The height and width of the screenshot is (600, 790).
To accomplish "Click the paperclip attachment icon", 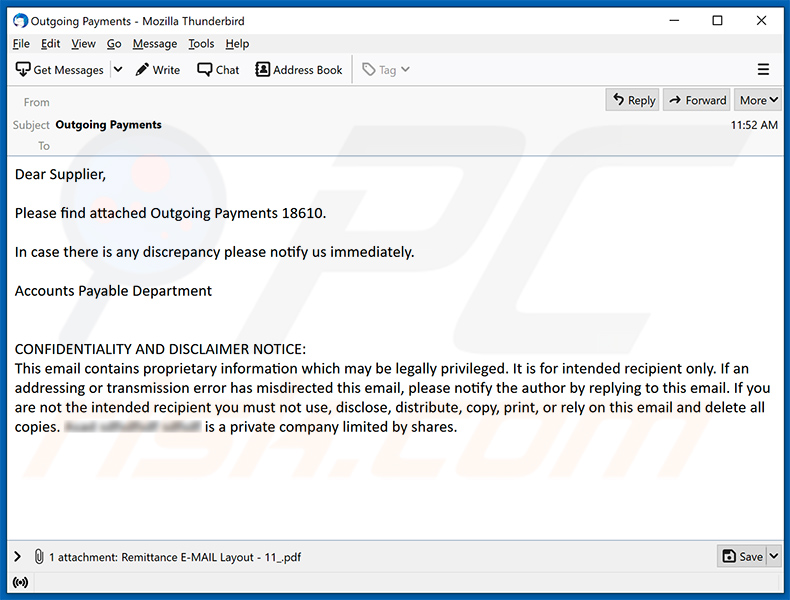I will click(x=38, y=557).
